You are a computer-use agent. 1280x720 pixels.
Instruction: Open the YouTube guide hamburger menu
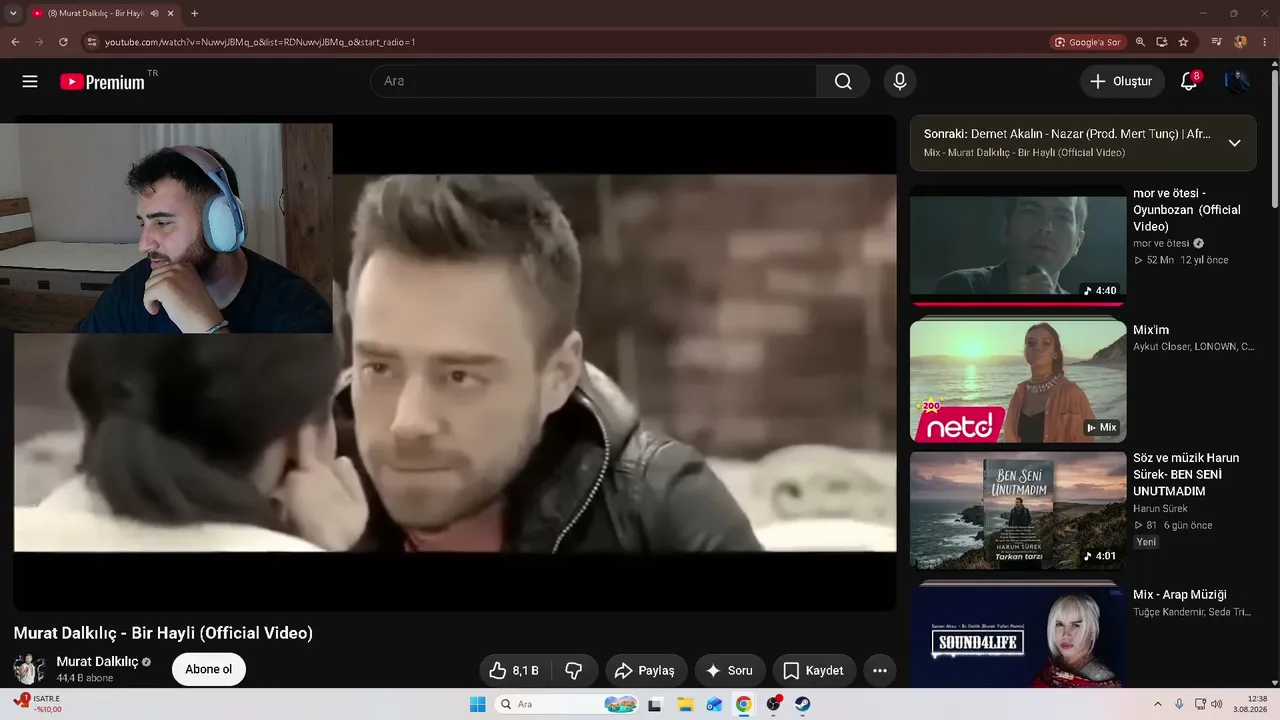pyautogui.click(x=30, y=82)
